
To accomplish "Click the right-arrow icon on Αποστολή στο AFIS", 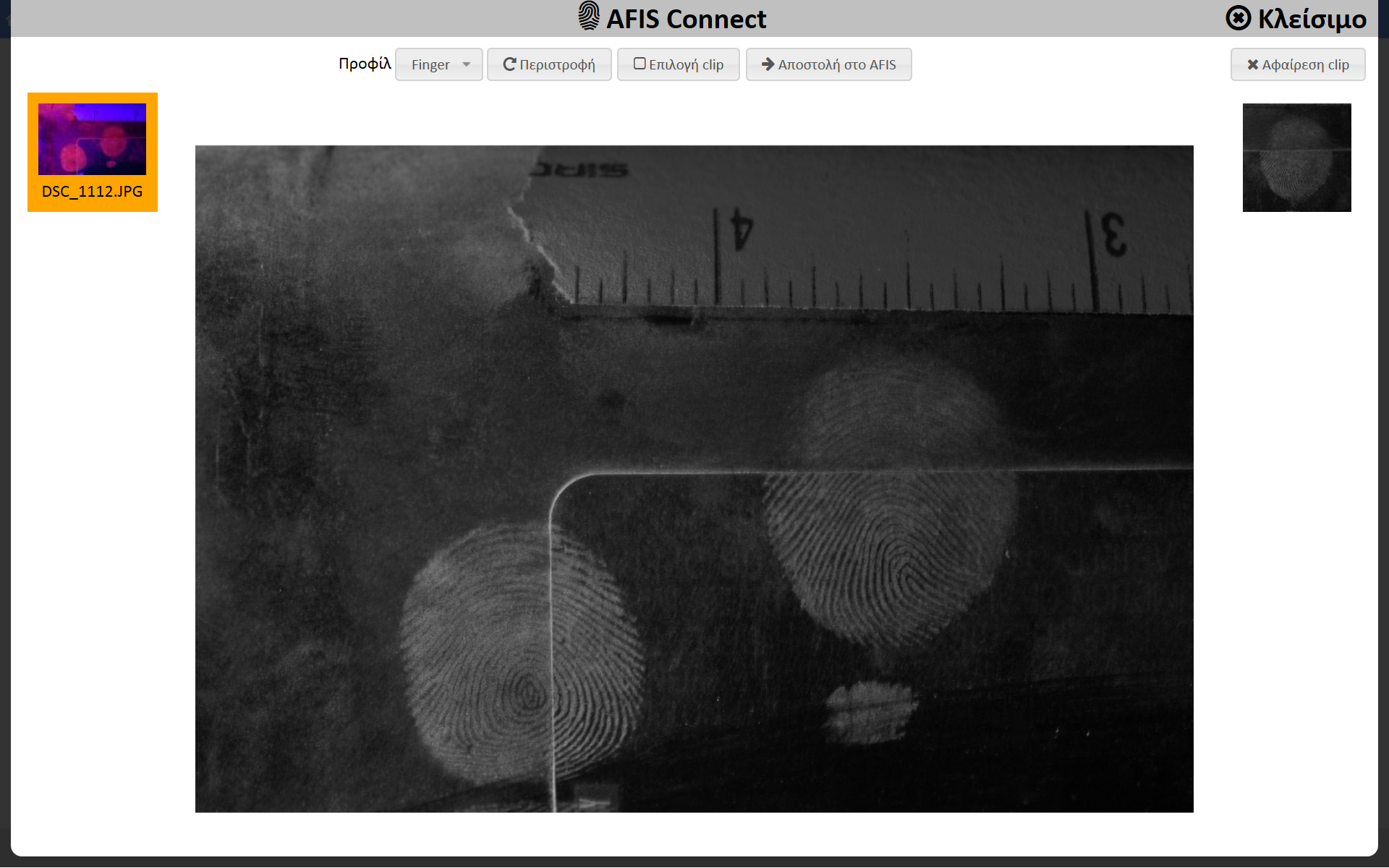I will pos(768,64).
